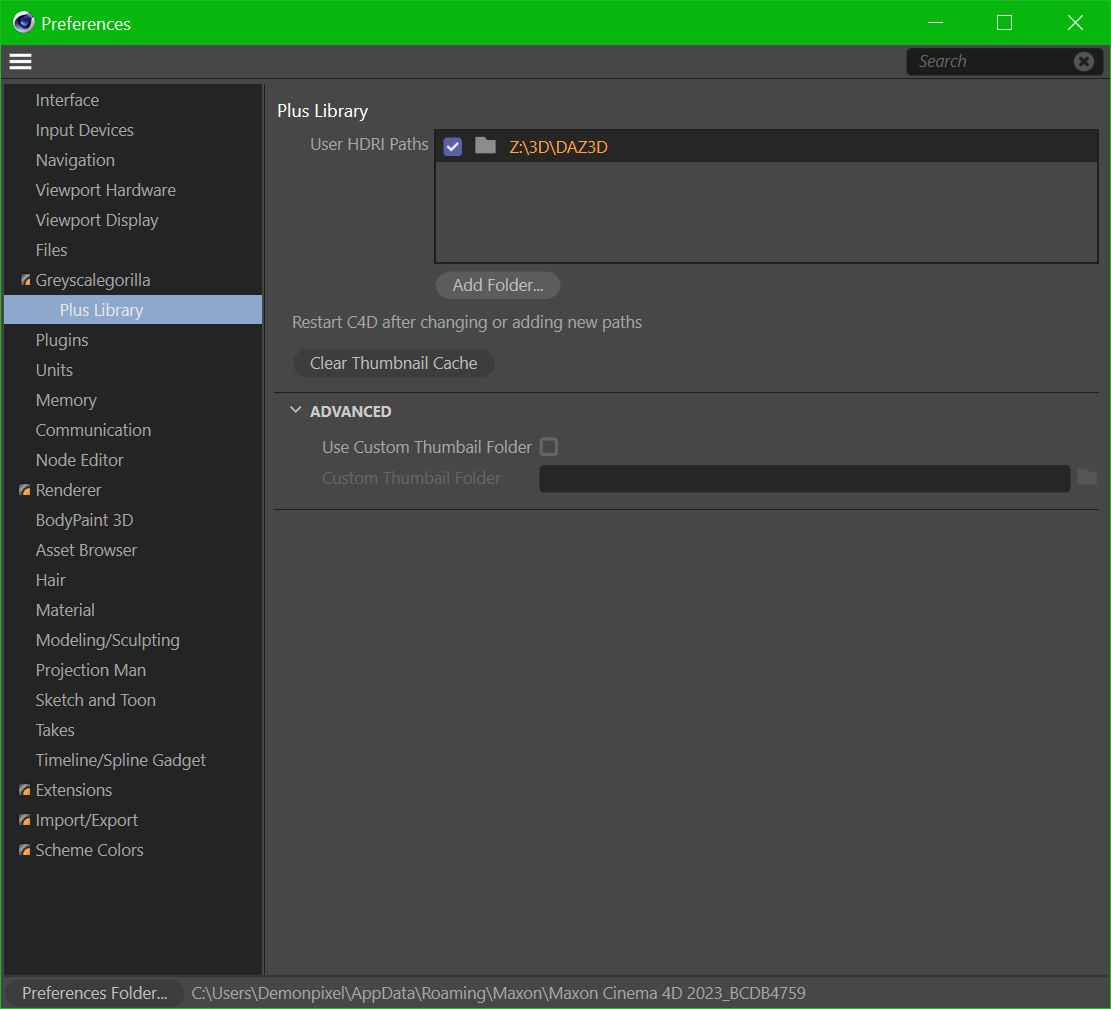Expand the Extensions category

(x=25, y=791)
